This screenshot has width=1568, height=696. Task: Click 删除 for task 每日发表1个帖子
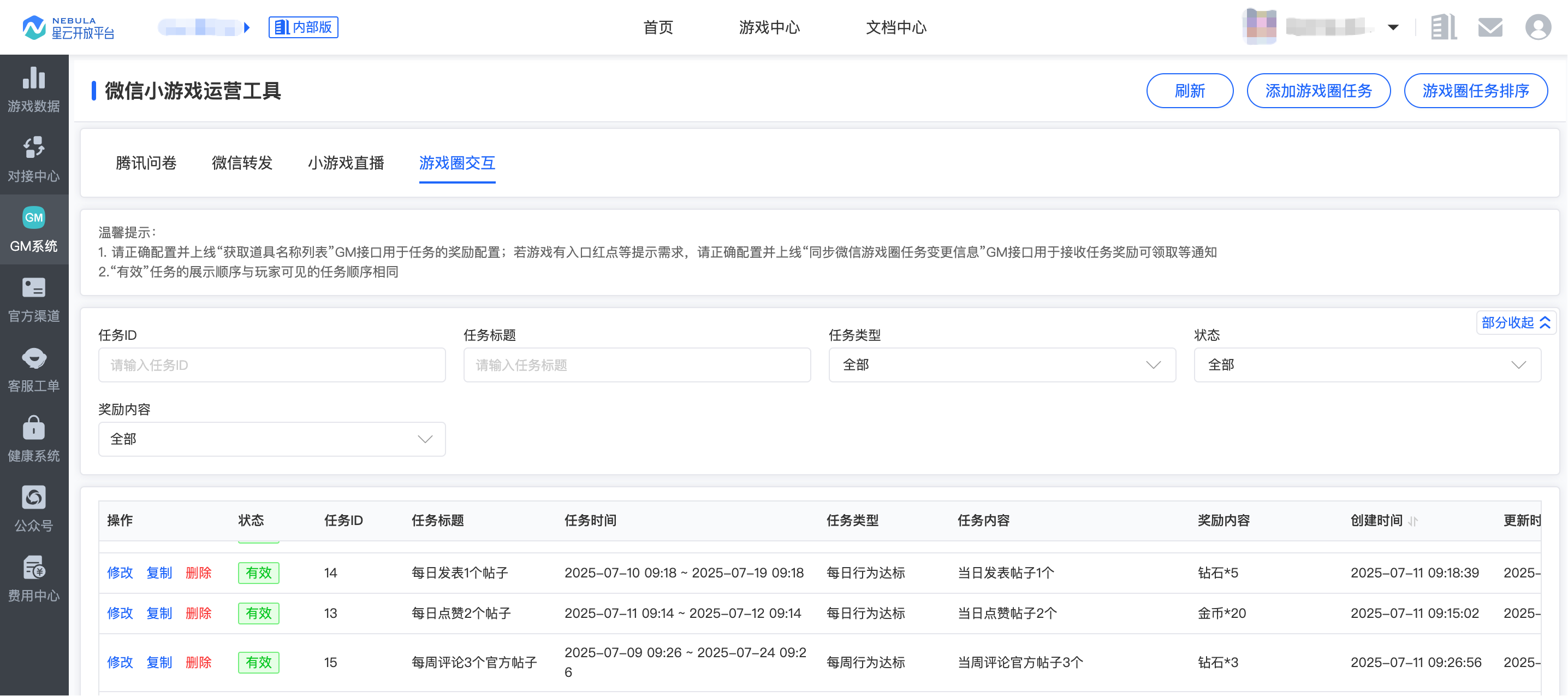tap(198, 573)
